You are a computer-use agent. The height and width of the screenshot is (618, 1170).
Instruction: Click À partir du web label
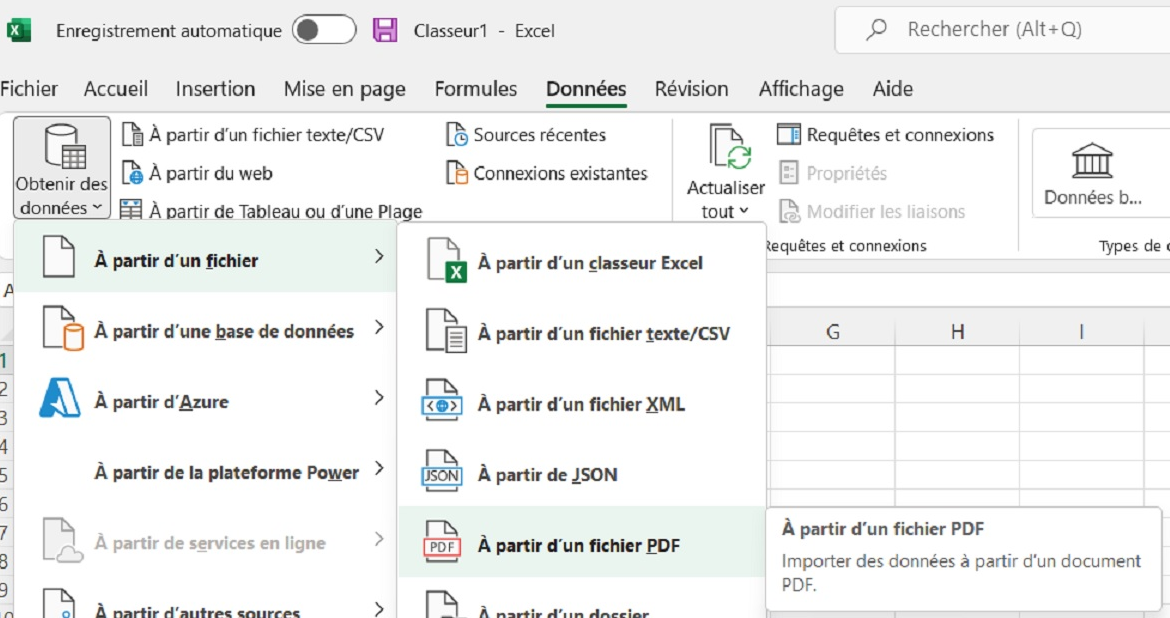[x=210, y=173]
